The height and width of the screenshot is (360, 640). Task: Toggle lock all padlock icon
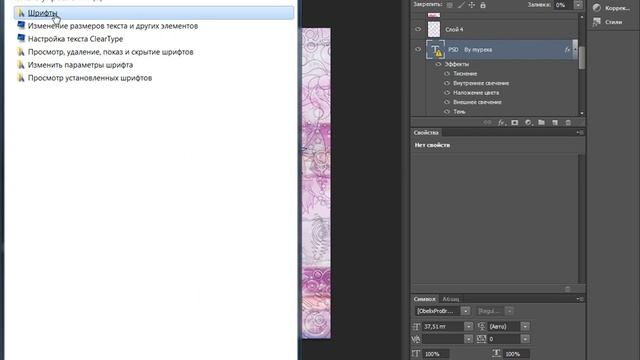click(x=483, y=5)
